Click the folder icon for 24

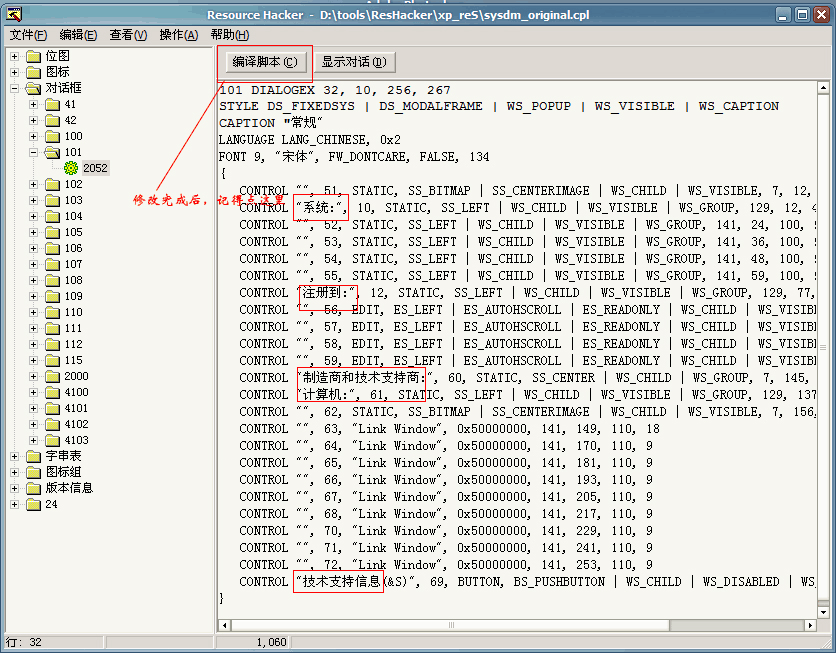click(34, 504)
